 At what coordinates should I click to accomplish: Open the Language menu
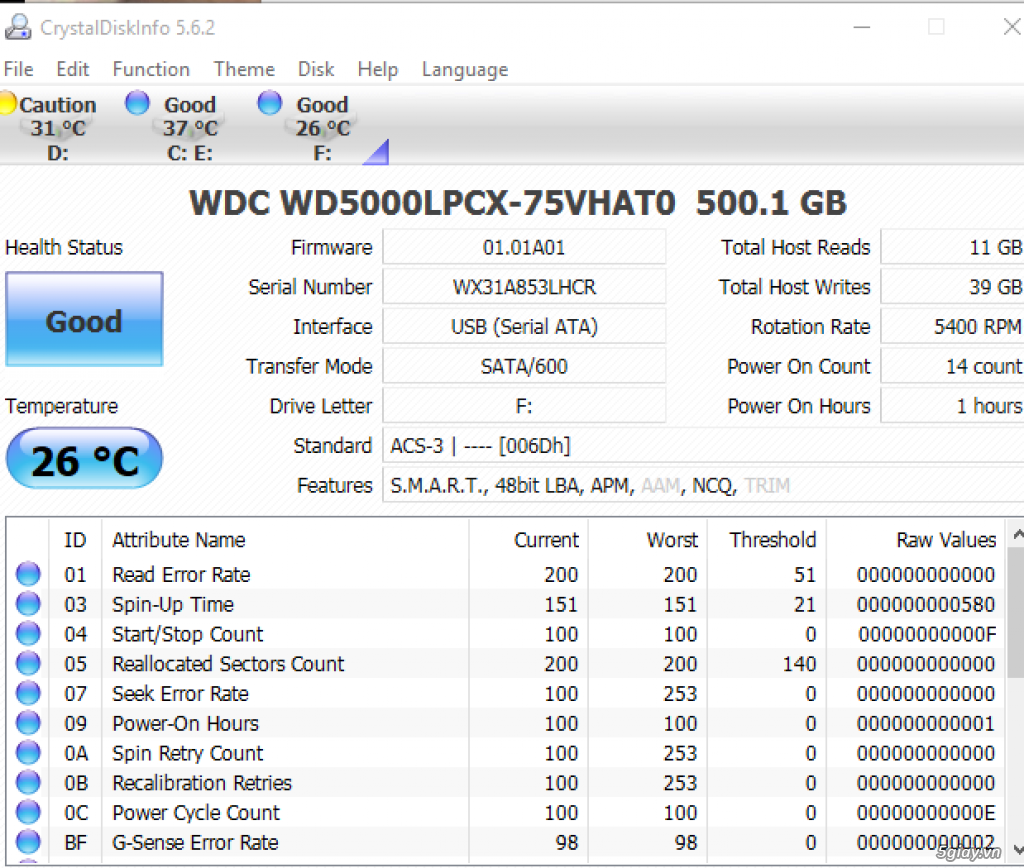(464, 69)
